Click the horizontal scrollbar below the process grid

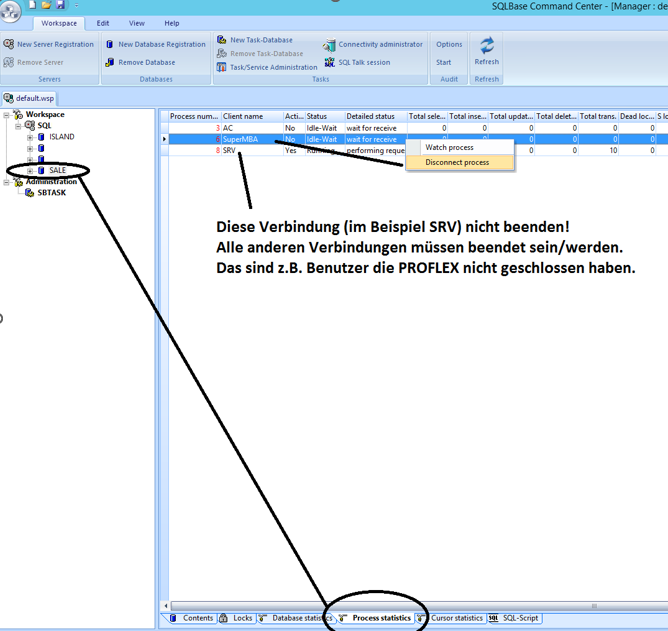click(x=400, y=606)
